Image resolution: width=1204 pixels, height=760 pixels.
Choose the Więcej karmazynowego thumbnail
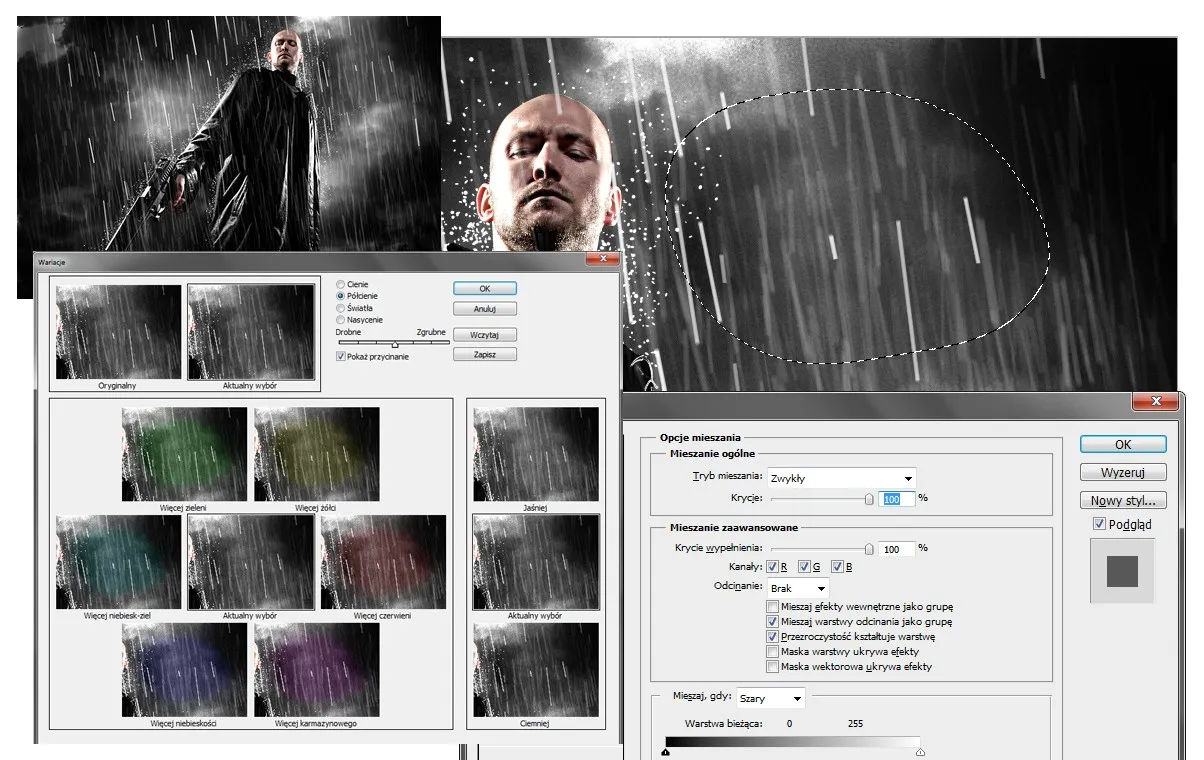pyautogui.click(x=317, y=670)
